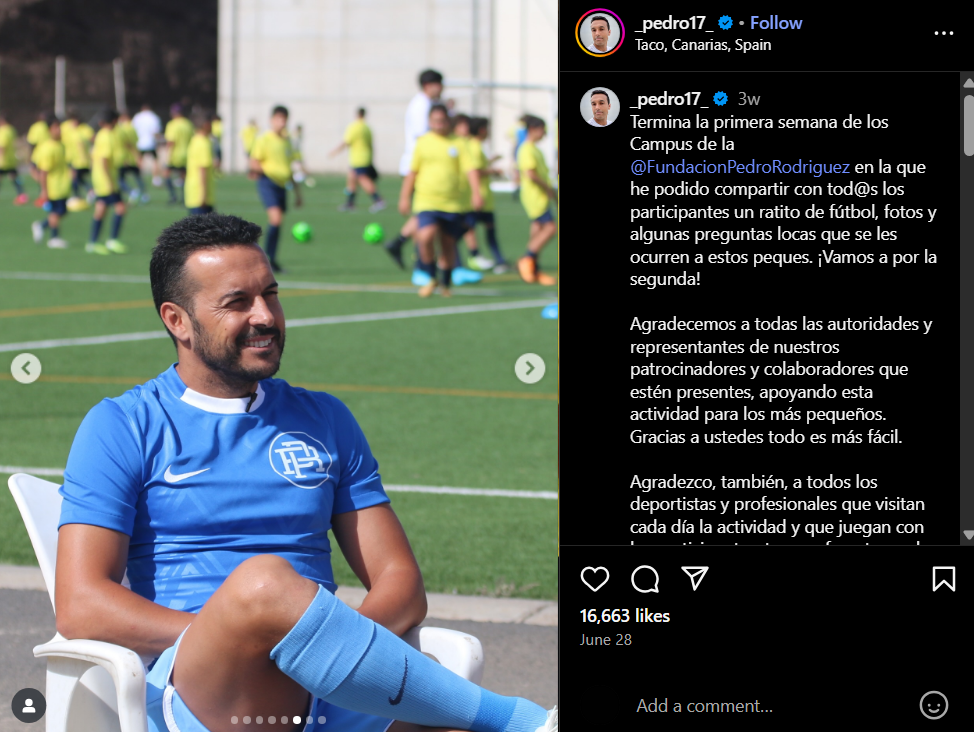Share post using the paper plane icon
This screenshot has width=974, height=732.
coord(694,579)
